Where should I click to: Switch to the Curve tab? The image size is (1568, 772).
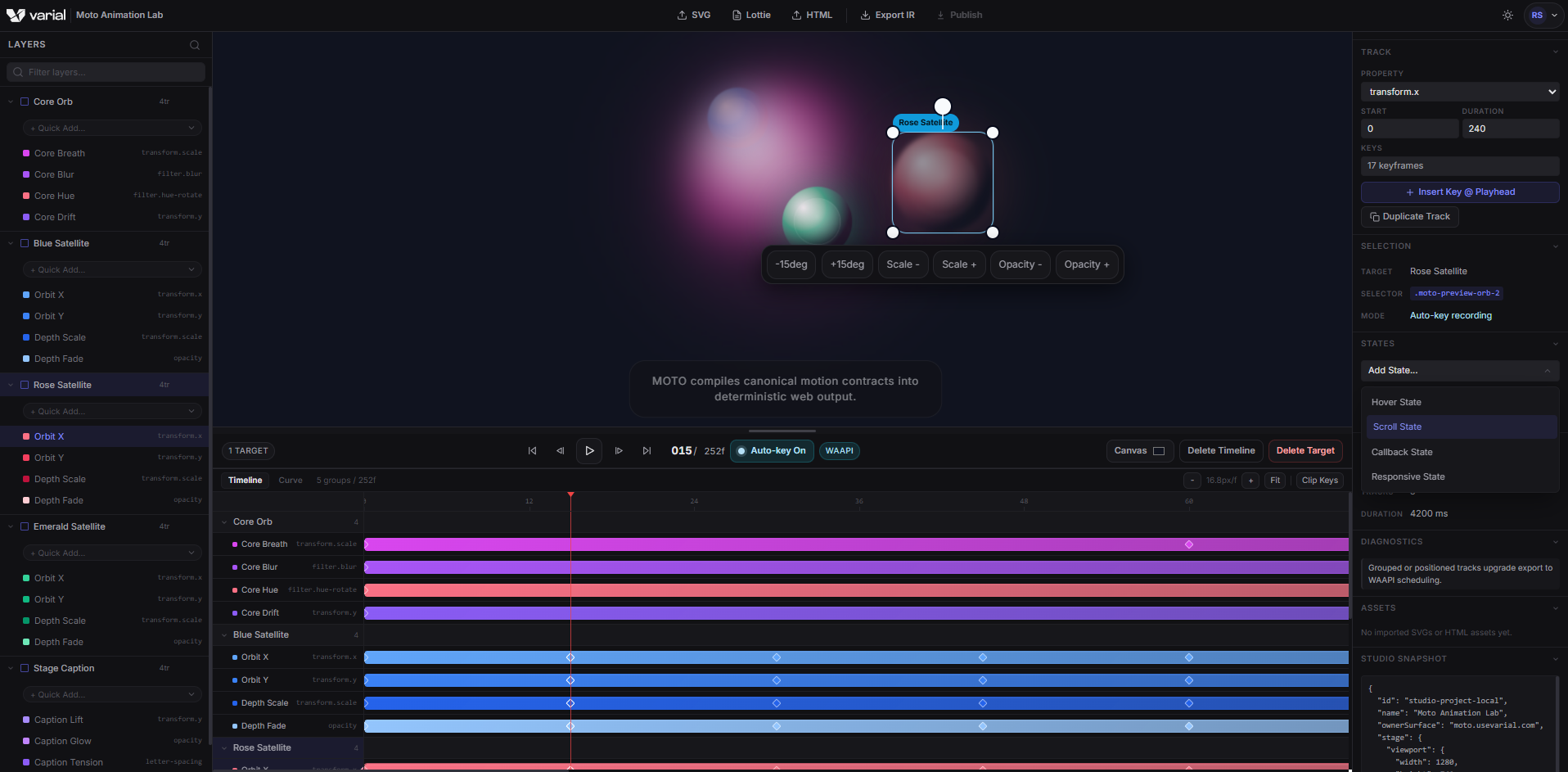pos(291,481)
